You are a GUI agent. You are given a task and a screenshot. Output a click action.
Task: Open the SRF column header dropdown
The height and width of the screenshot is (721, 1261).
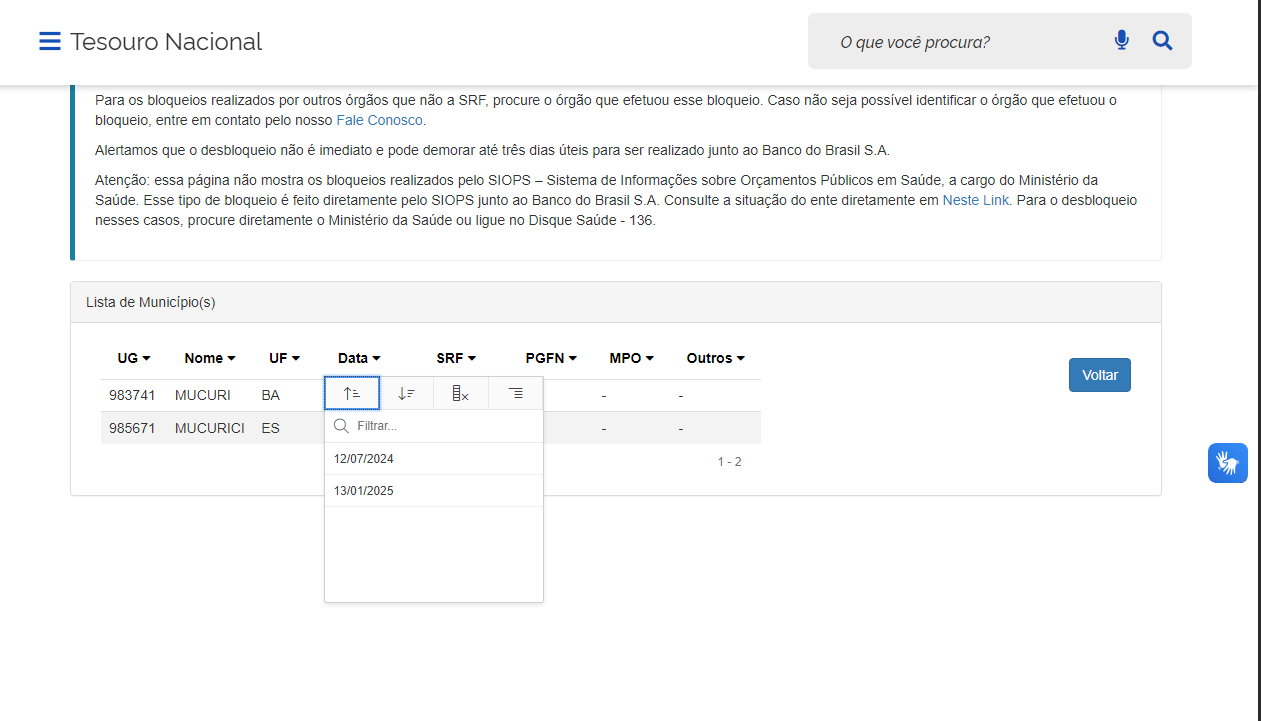point(456,358)
